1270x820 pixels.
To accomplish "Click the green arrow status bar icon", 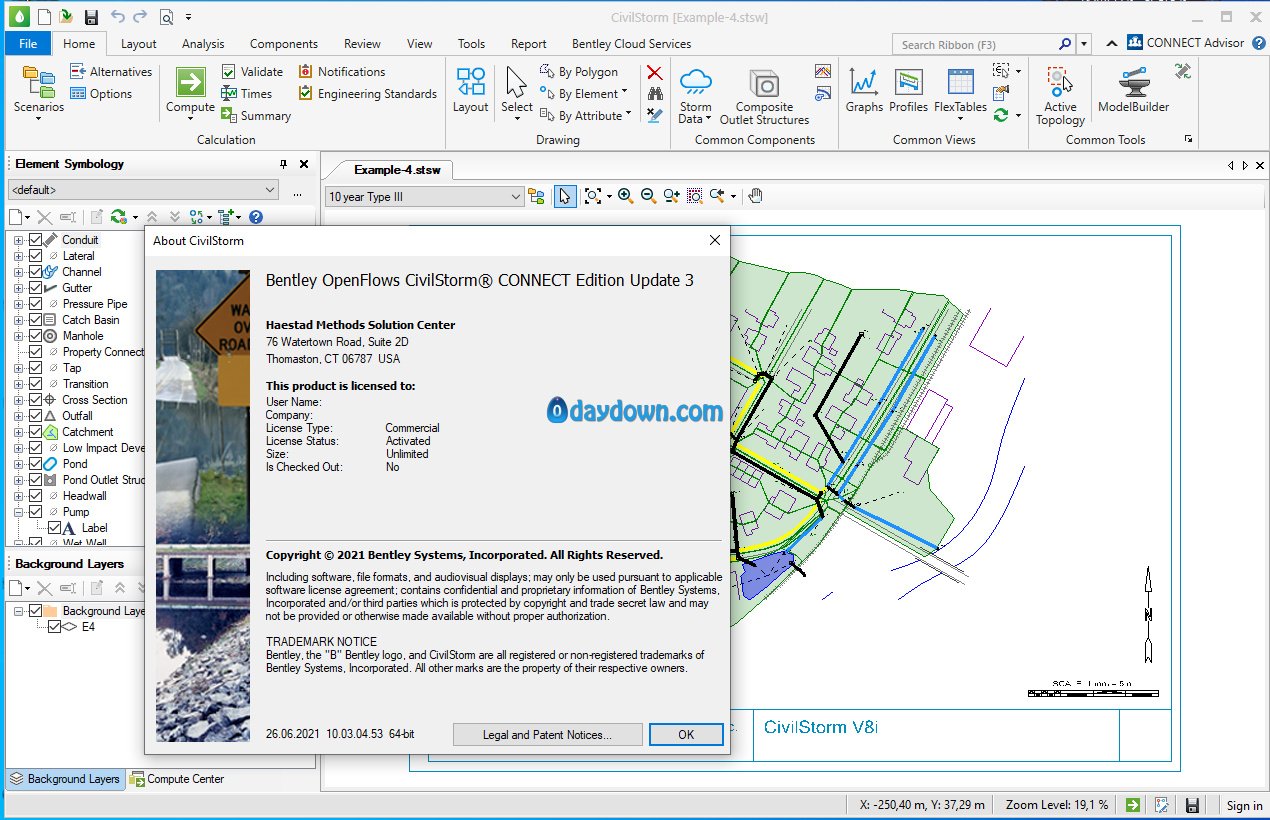I will click(x=1132, y=805).
